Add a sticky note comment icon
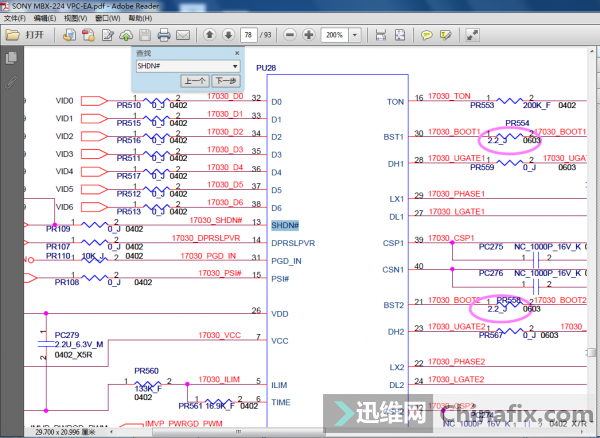This screenshot has height=438, width=600. coord(426,35)
